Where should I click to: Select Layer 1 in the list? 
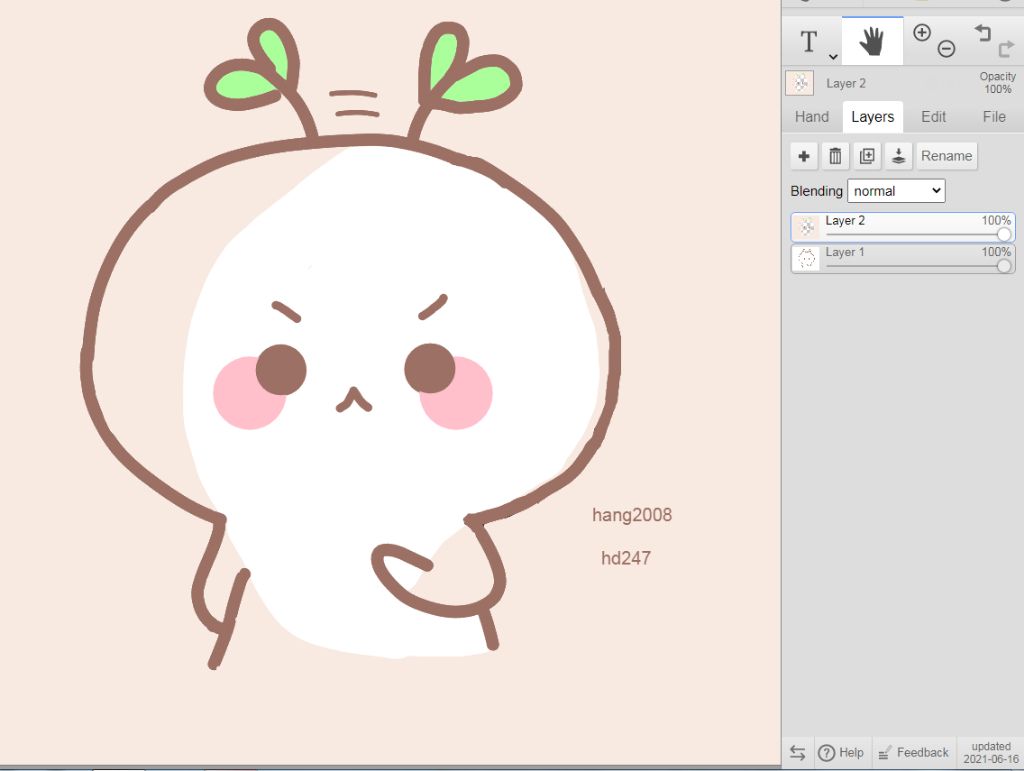pos(903,259)
